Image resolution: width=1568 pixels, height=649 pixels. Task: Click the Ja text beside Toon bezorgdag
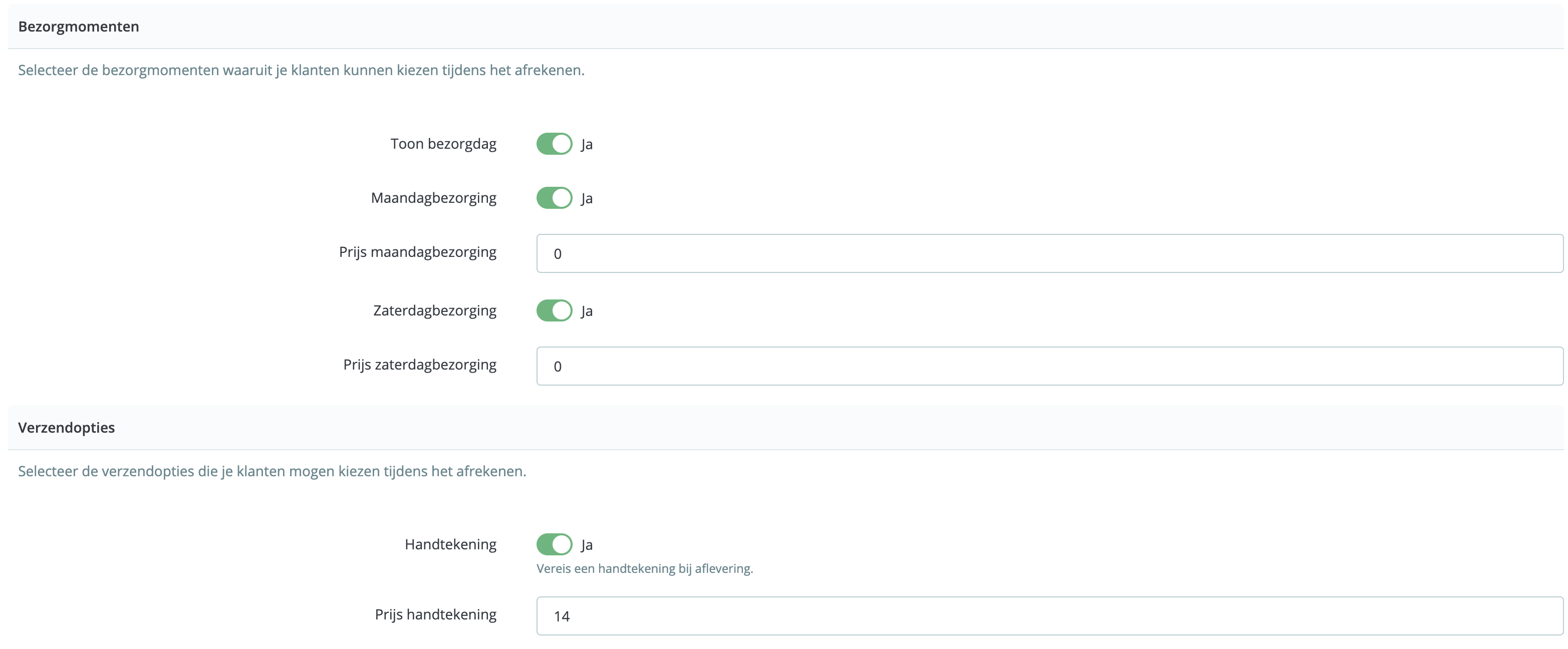pyautogui.click(x=588, y=144)
